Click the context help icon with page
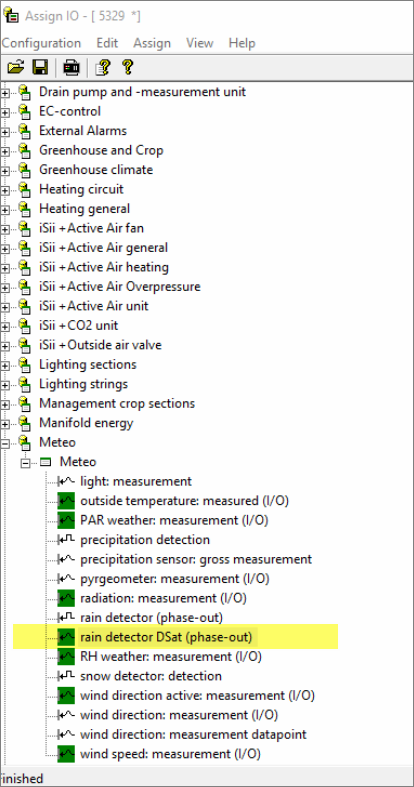Screen dimensions: 414x787 [x=102, y=67]
